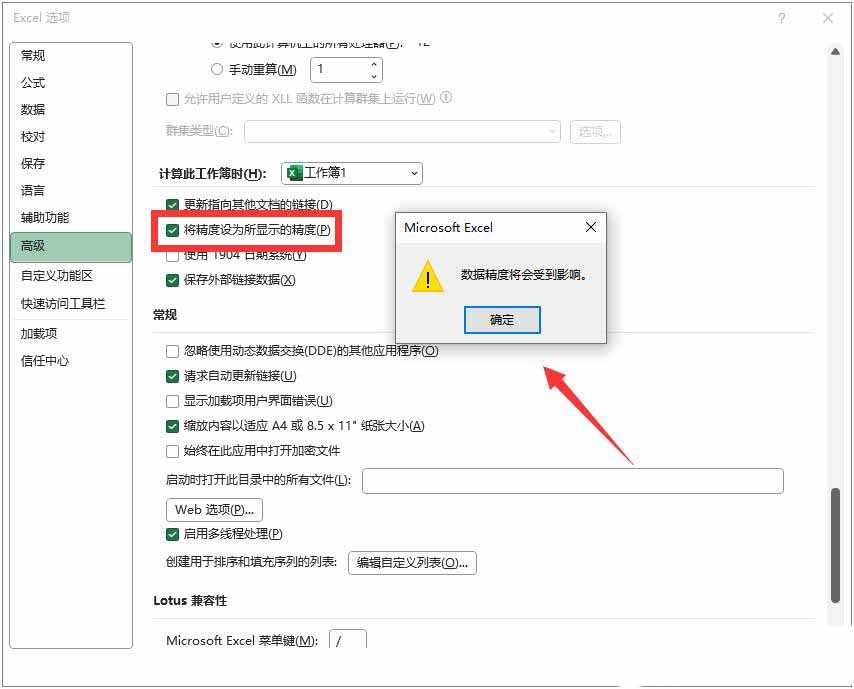Open the 群集类型 dropdown
The image size is (854, 689).
click(402, 131)
